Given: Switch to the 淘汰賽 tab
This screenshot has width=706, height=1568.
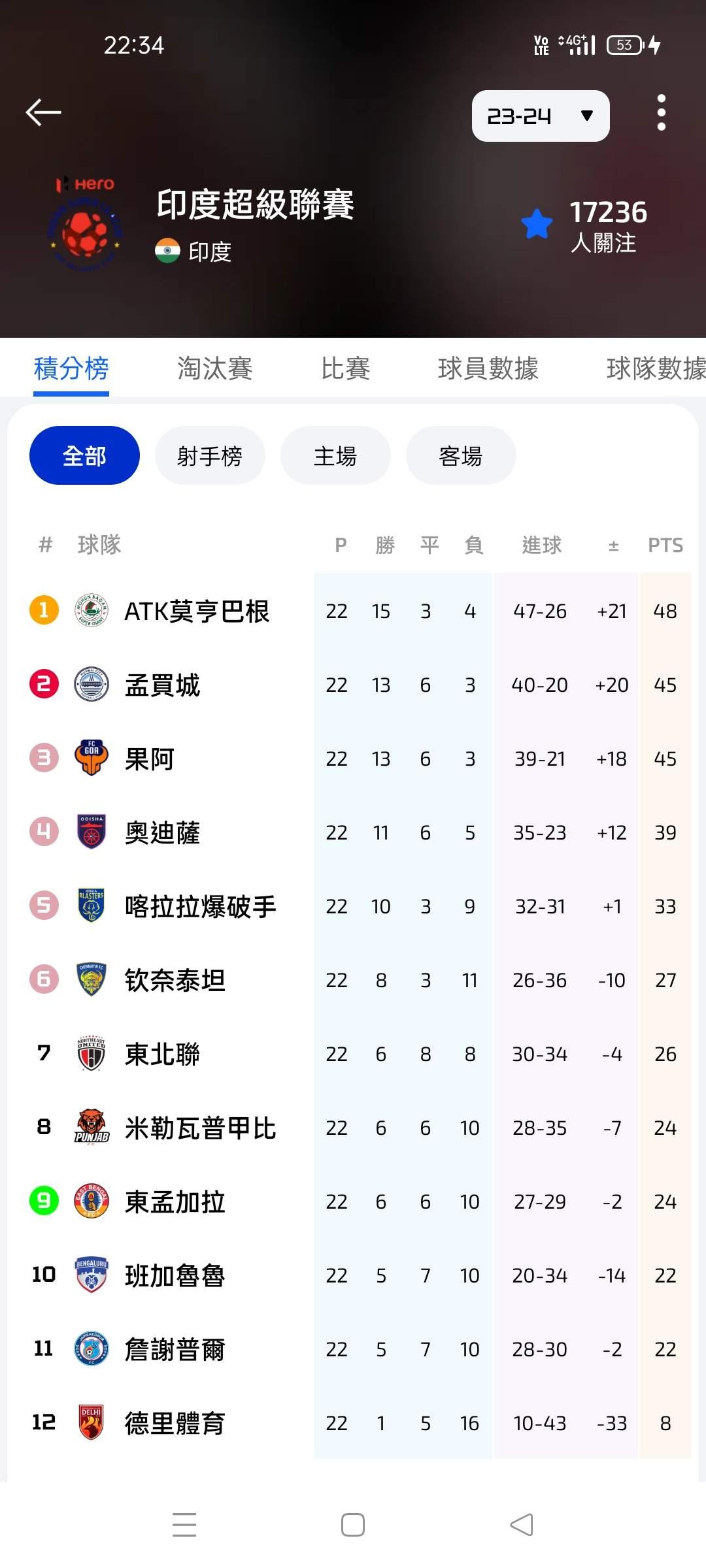Looking at the screenshot, I should click(214, 368).
